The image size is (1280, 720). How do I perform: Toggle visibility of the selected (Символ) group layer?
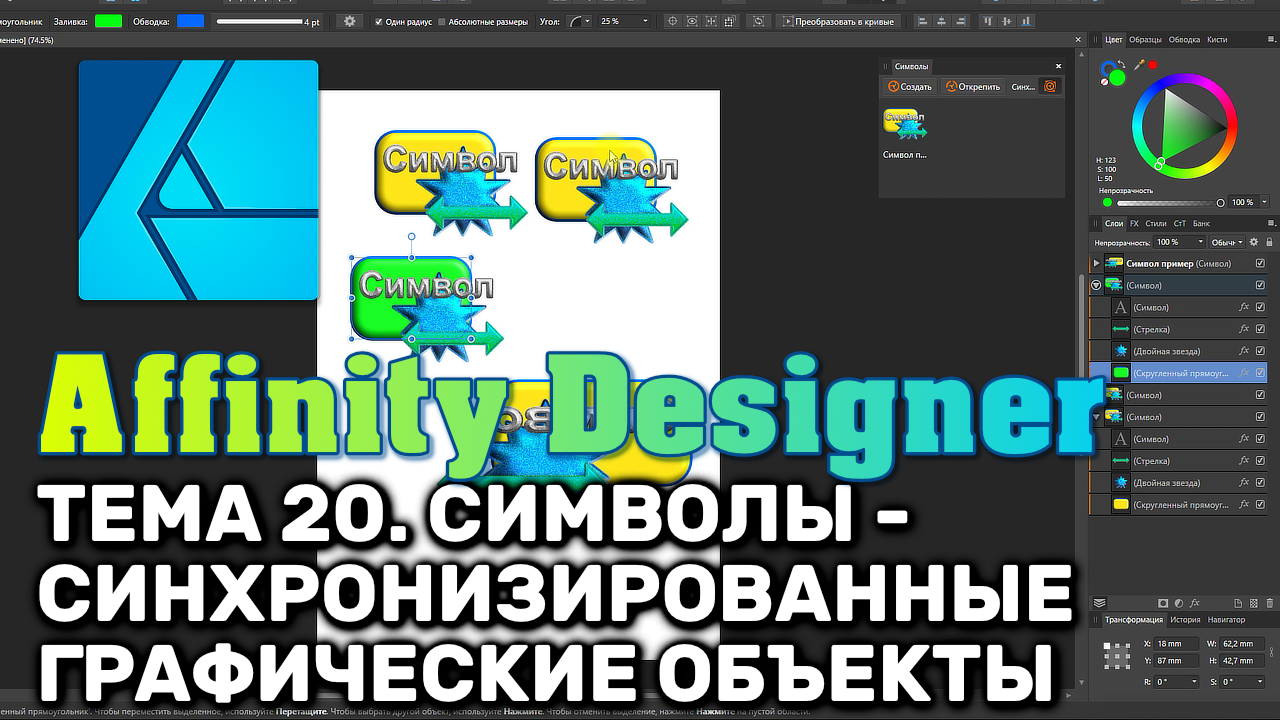(1260, 285)
